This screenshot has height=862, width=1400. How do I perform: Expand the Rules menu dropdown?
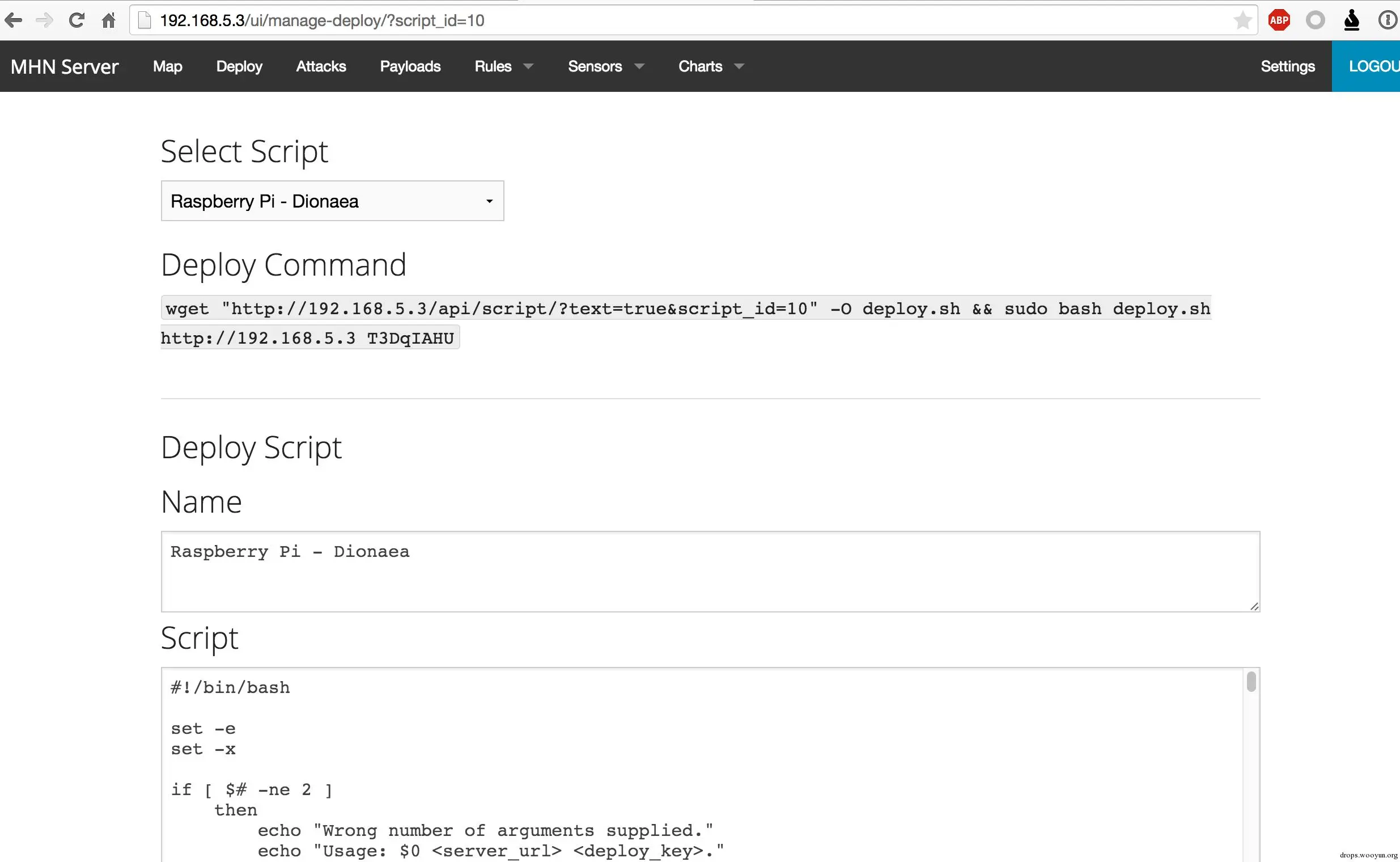coord(504,66)
